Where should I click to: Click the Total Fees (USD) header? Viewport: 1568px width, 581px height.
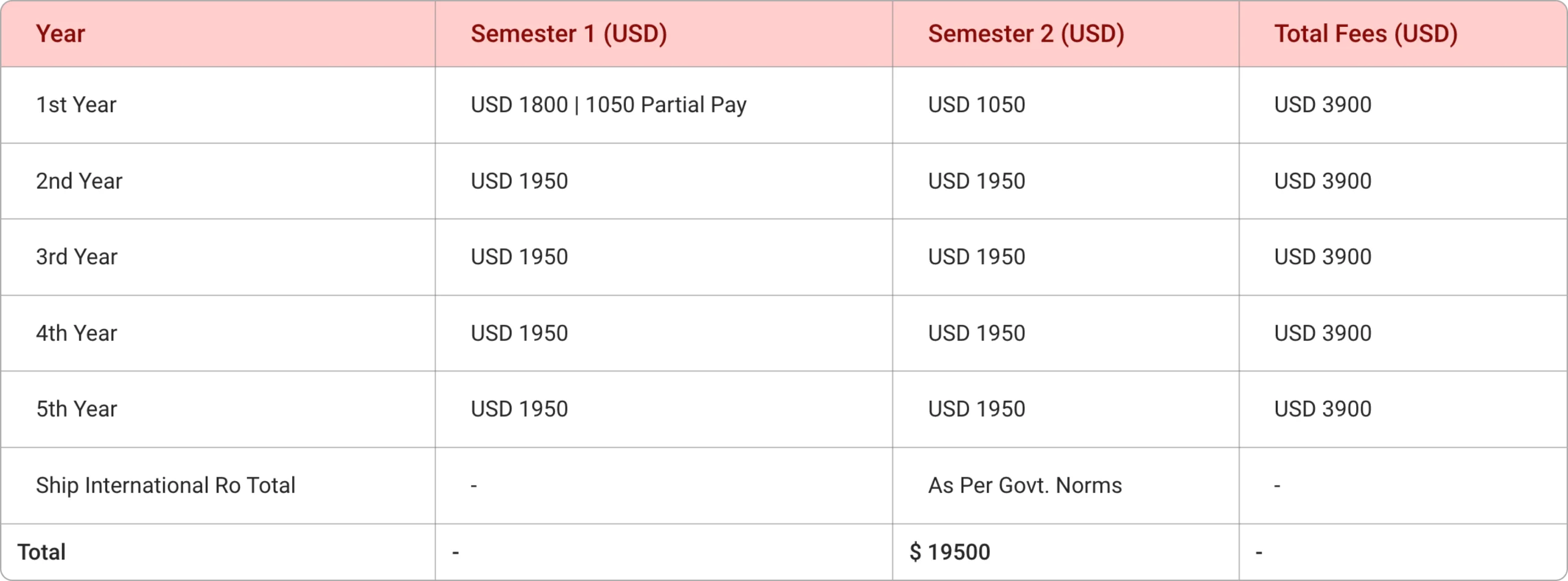point(1366,34)
